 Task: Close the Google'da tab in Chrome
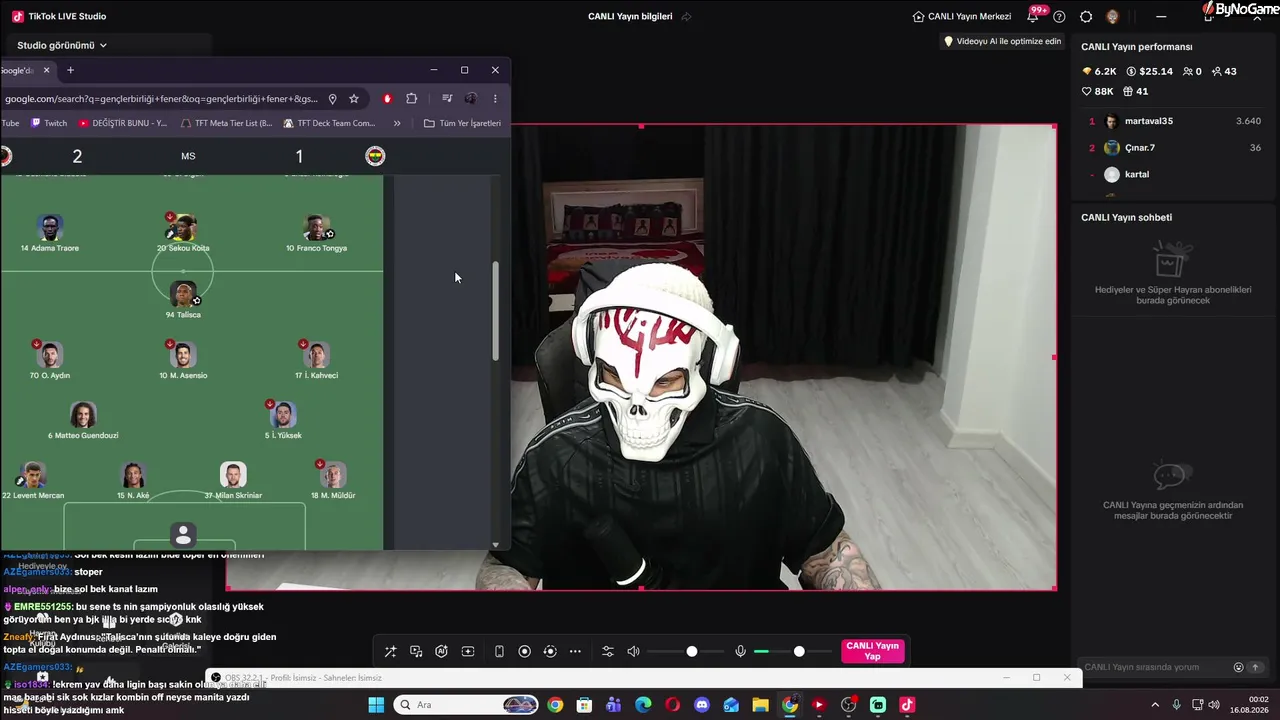click(x=46, y=70)
